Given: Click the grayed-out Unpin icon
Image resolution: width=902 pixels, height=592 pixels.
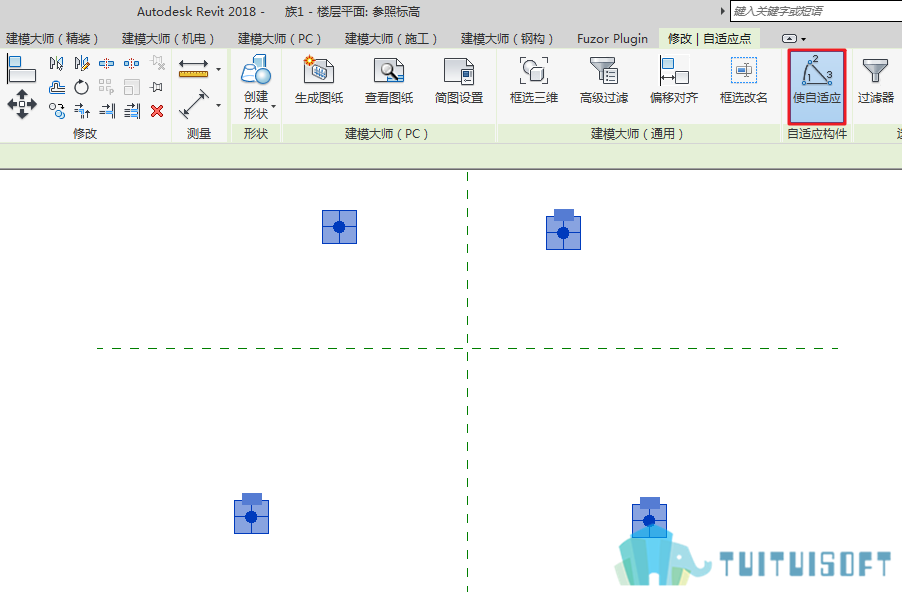Looking at the screenshot, I should click(157, 63).
